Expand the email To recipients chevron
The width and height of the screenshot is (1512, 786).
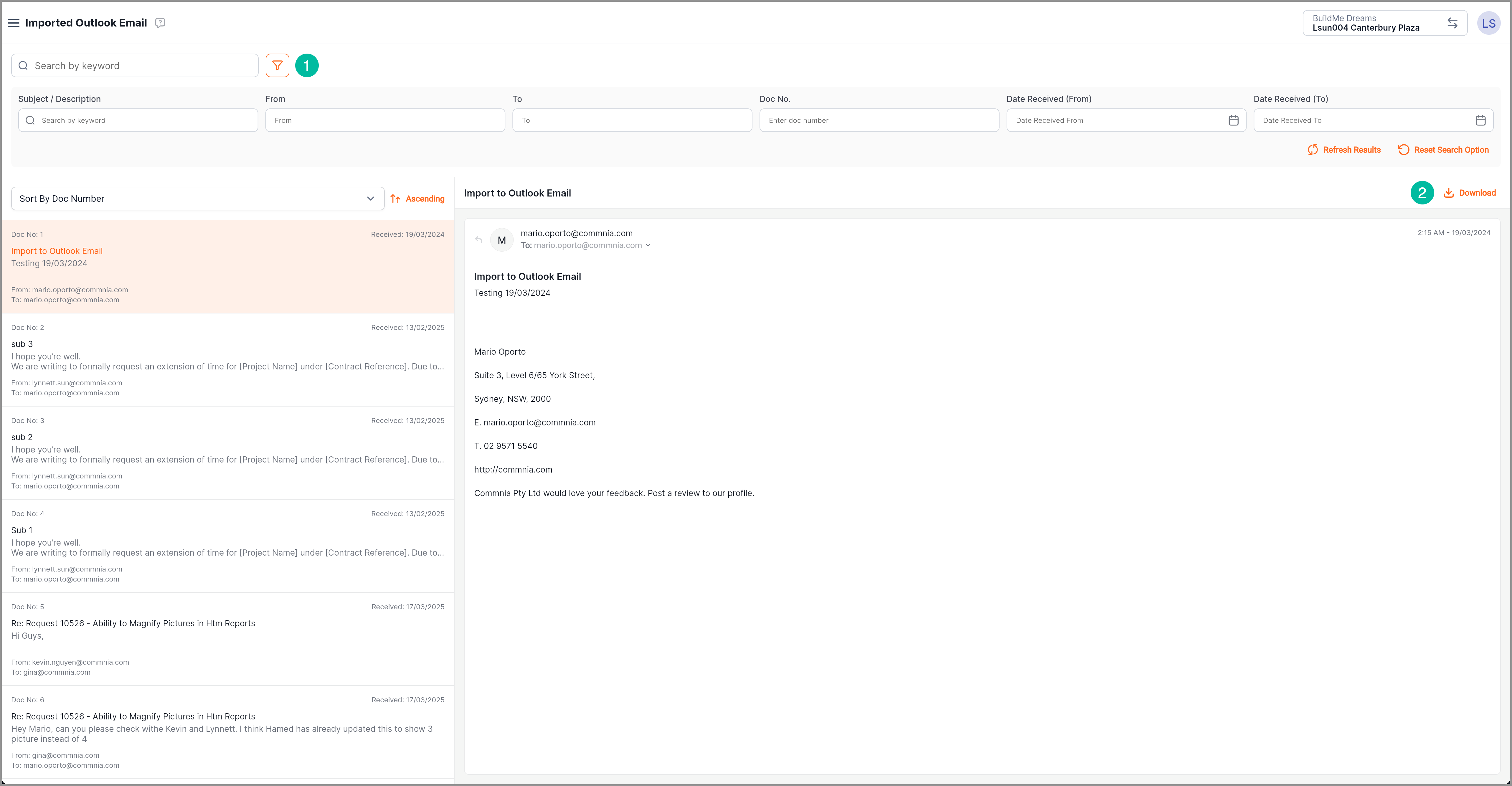647,245
